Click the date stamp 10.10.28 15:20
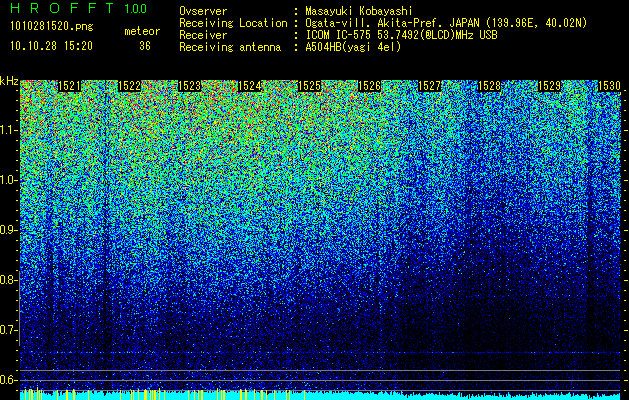Viewport: 629px width, 400px height. [x=51, y=46]
